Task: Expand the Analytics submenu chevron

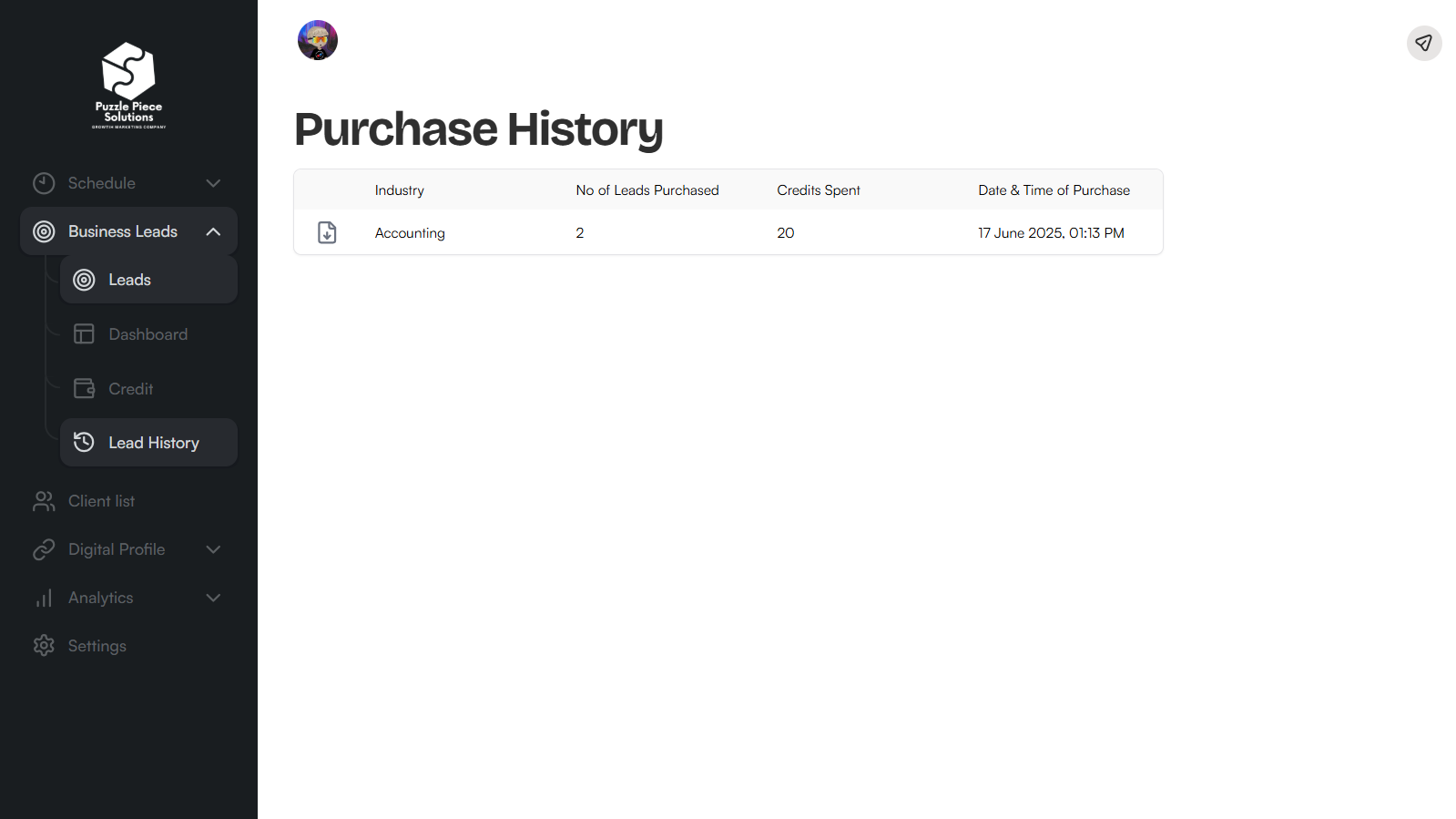Action: (x=213, y=598)
